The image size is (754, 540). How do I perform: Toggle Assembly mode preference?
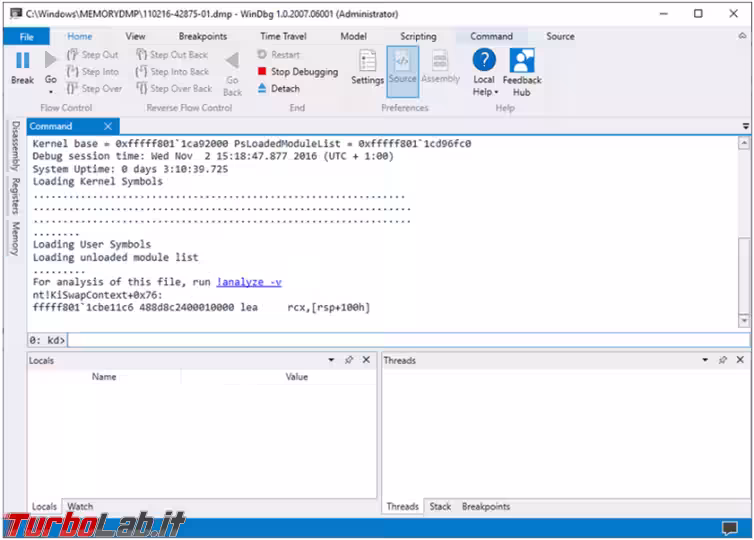coord(440,67)
